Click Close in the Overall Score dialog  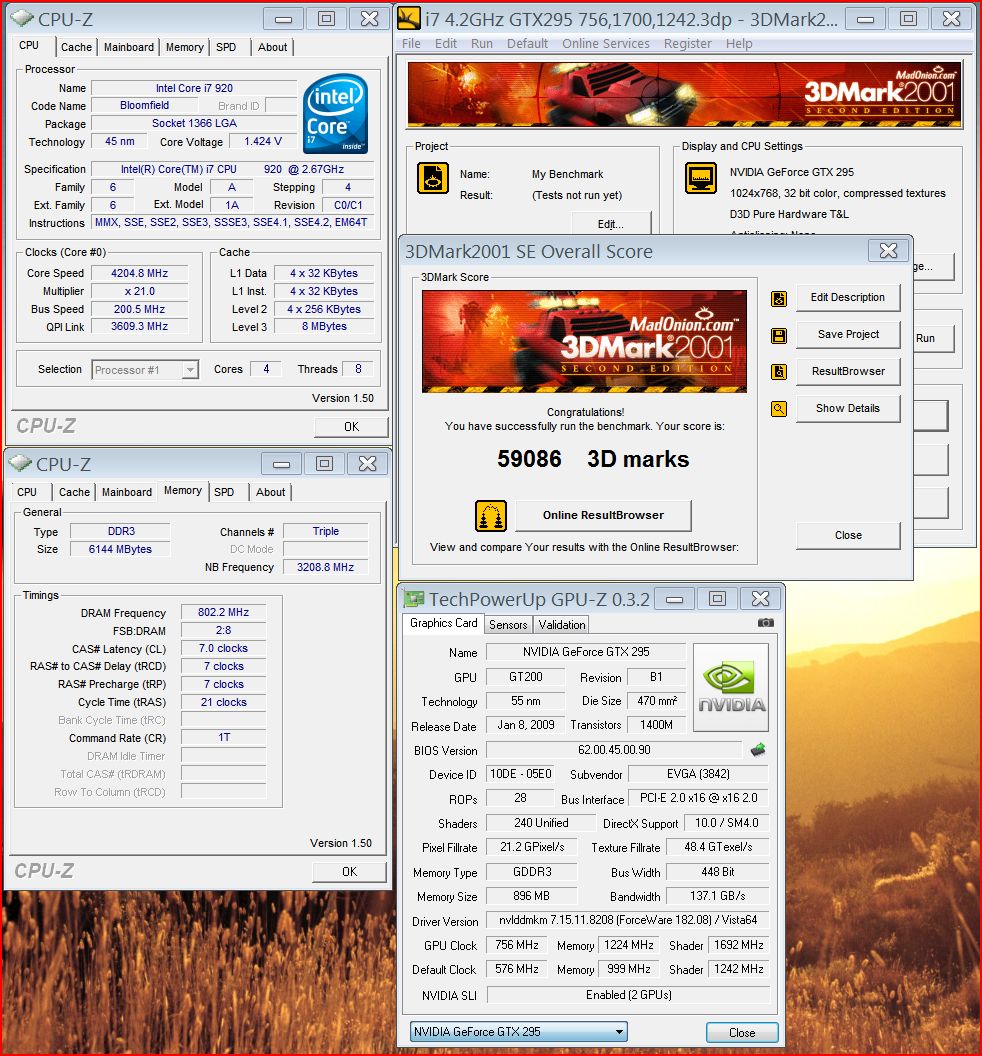[x=847, y=535]
